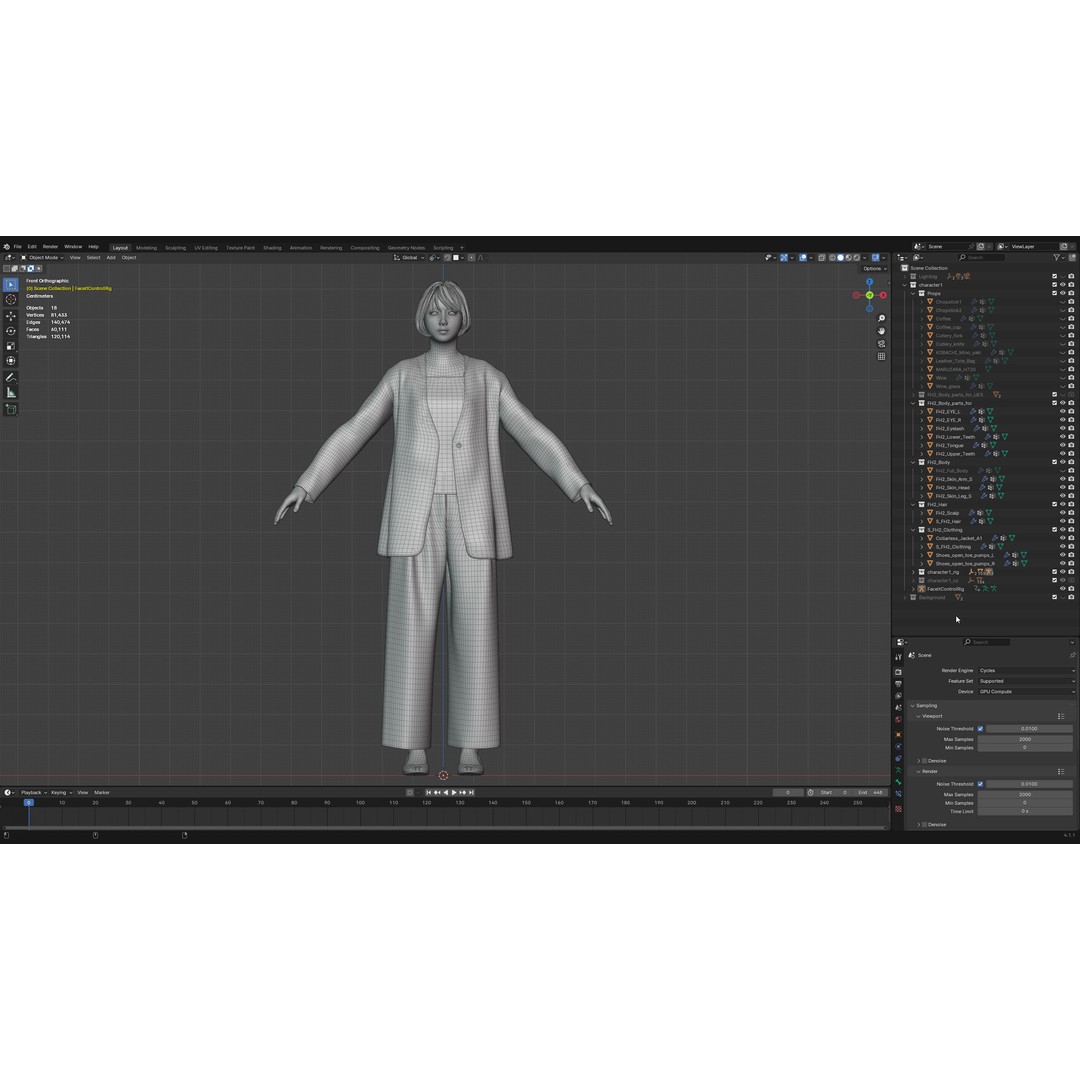Click the green Y axis on navigation gizmo

[x=869, y=295]
